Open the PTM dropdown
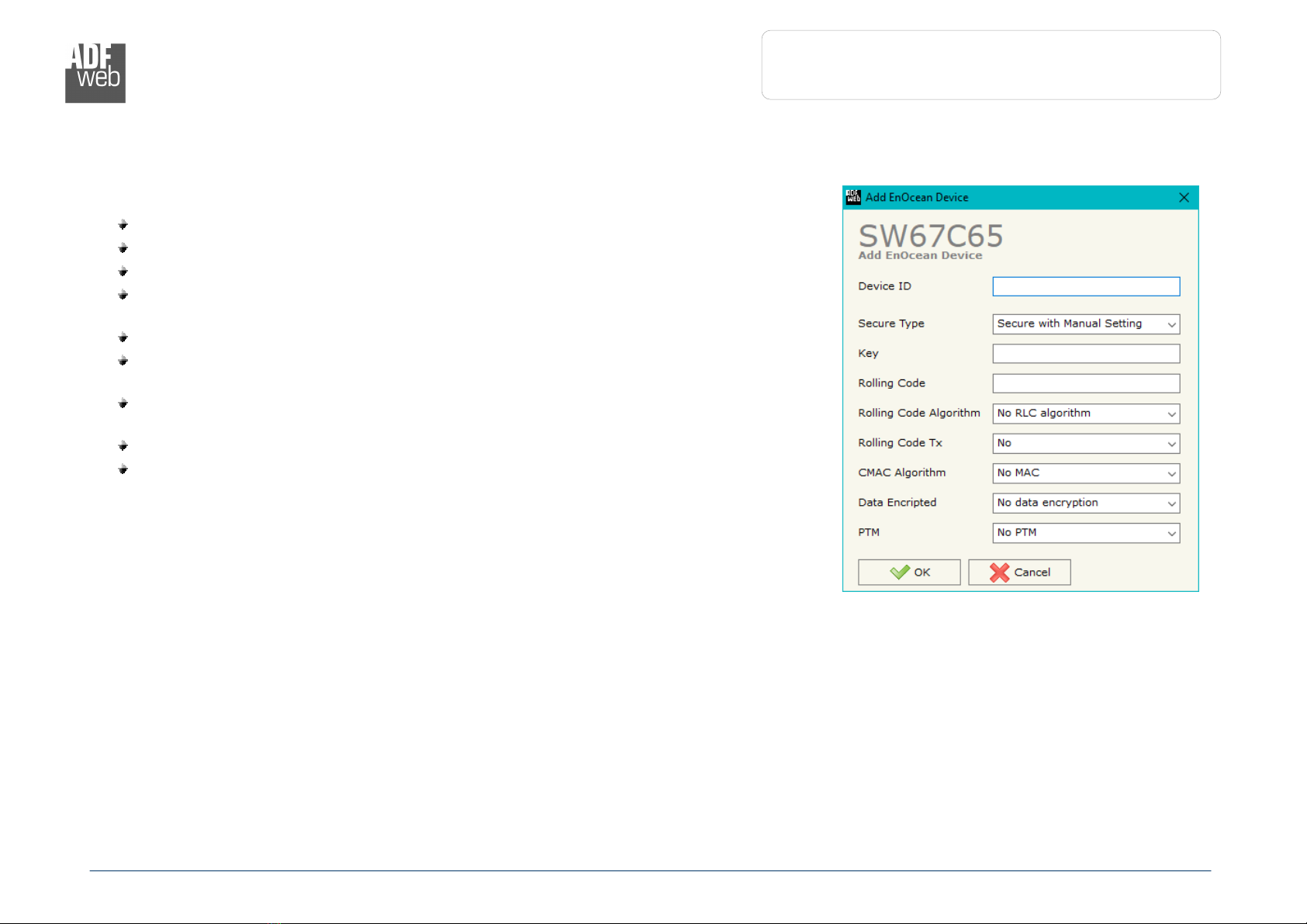This screenshot has height=924, width=1307. [1086, 533]
